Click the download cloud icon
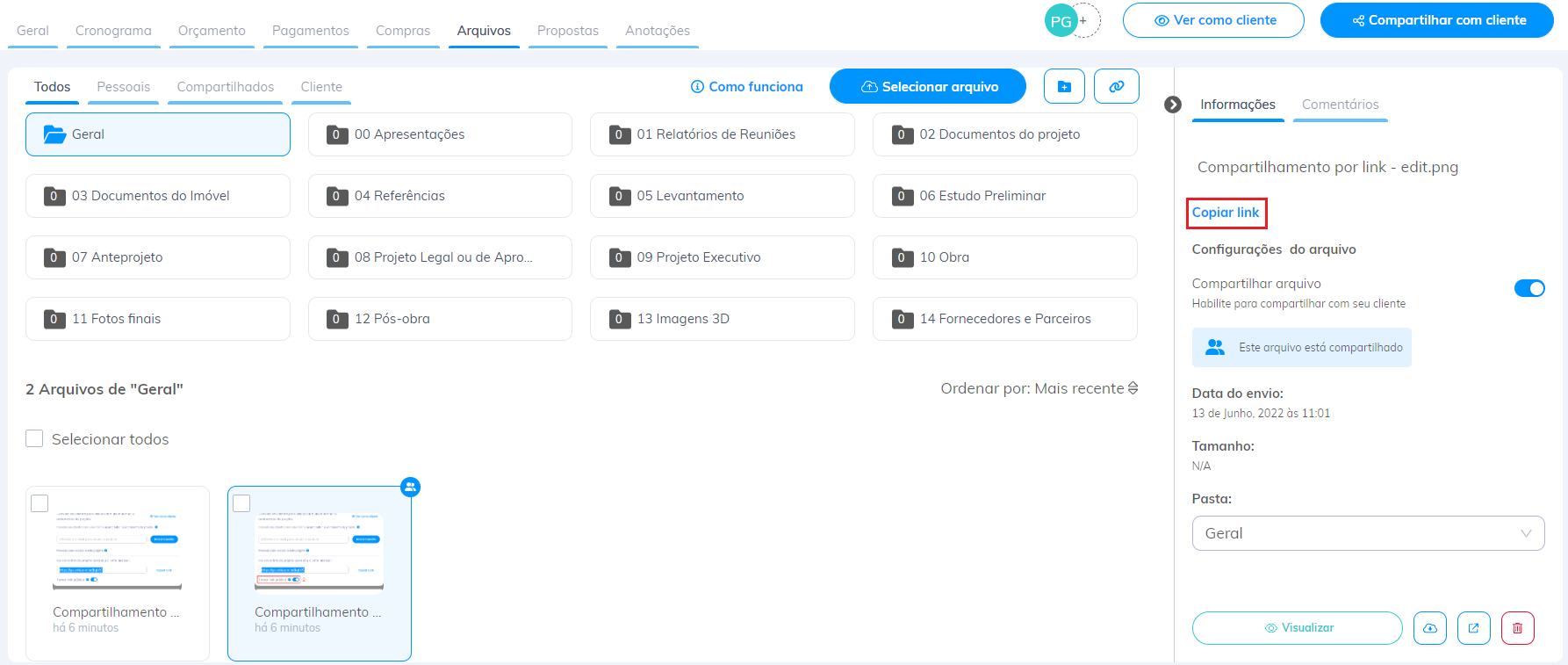Screen dimensions: 1568x665 tap(1430, 628)
